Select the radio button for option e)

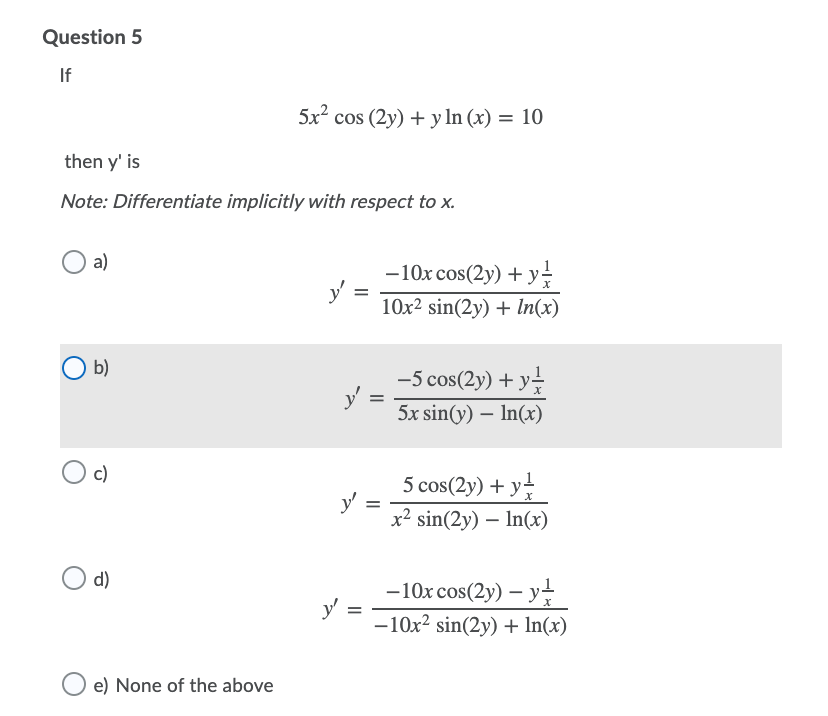[x=74, y=685]
